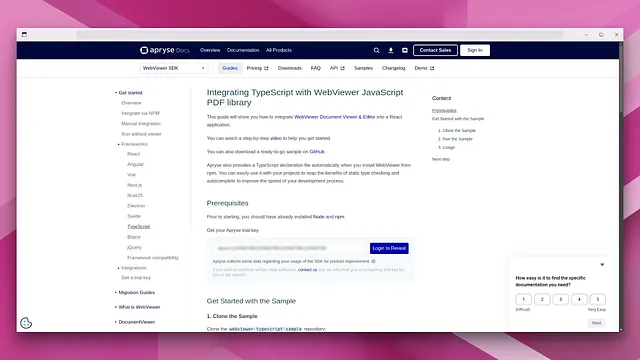Open Next.js framework guide

pos(134,185)
